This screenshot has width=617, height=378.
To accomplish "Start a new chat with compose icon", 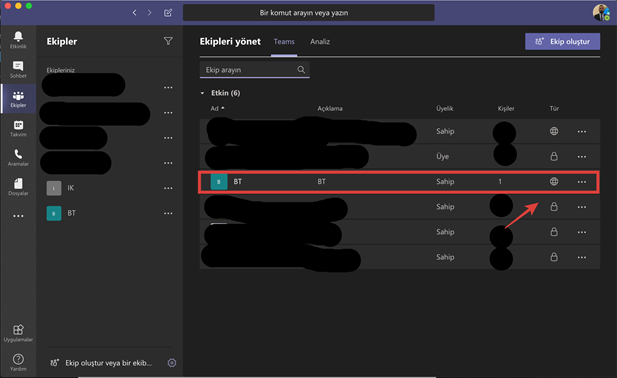I will [x=168, y=13].
